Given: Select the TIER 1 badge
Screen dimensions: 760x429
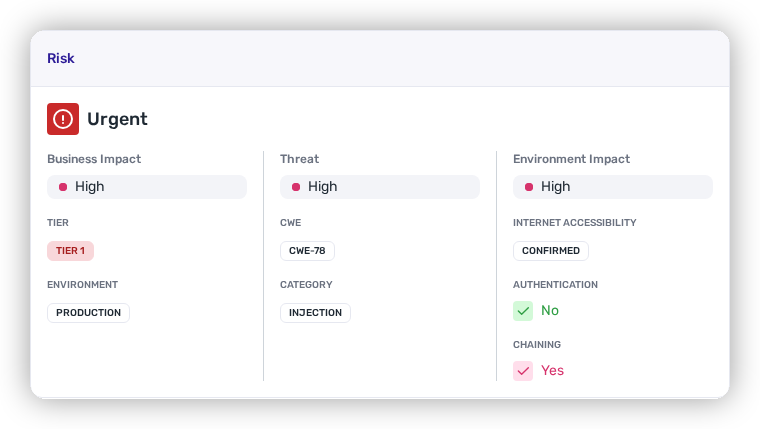Looking at the screenshot, I should [x=70, y=251].
